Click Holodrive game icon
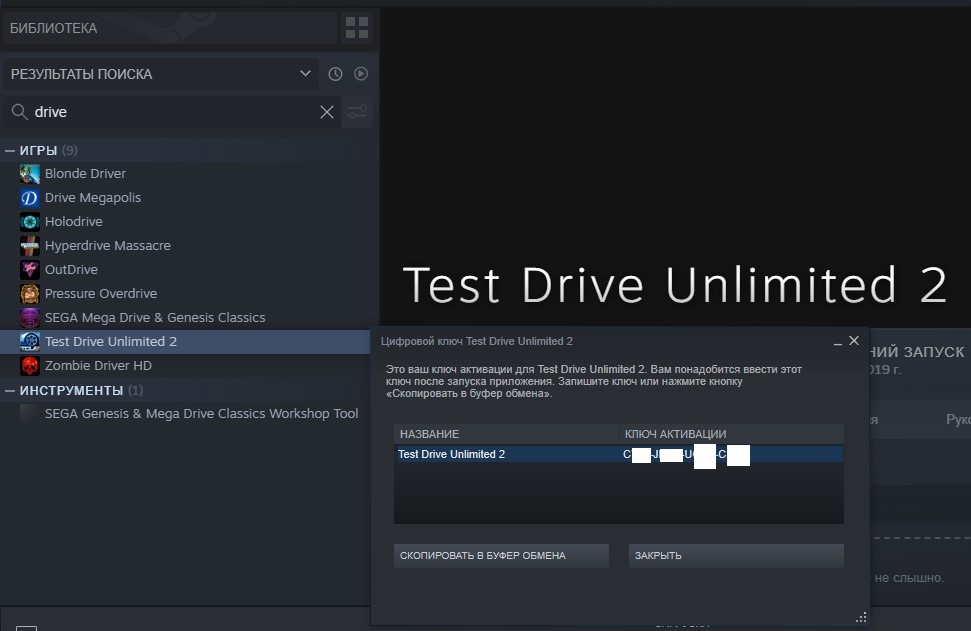The image size is (971, 631). coord(30,222)
